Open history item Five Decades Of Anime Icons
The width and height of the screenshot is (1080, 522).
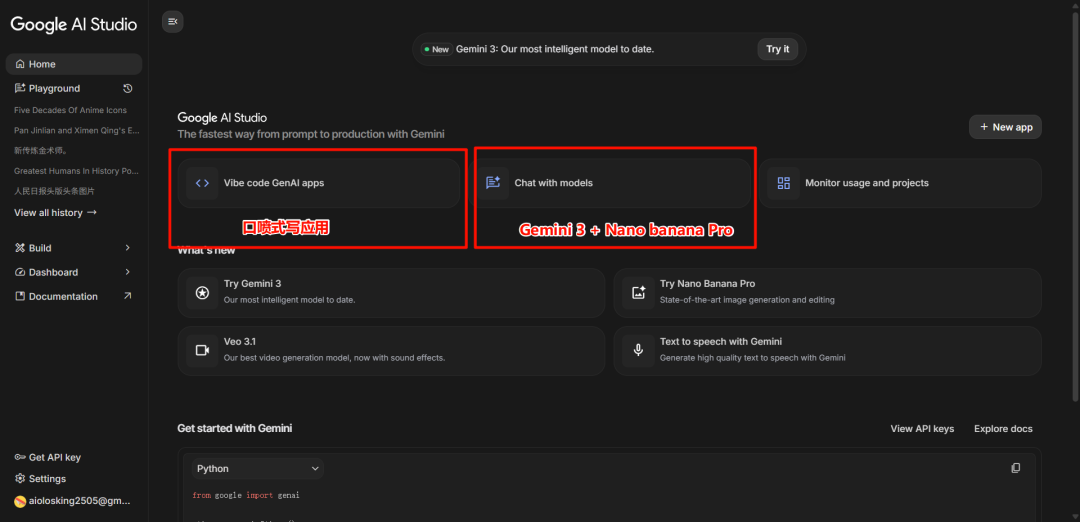70,110
